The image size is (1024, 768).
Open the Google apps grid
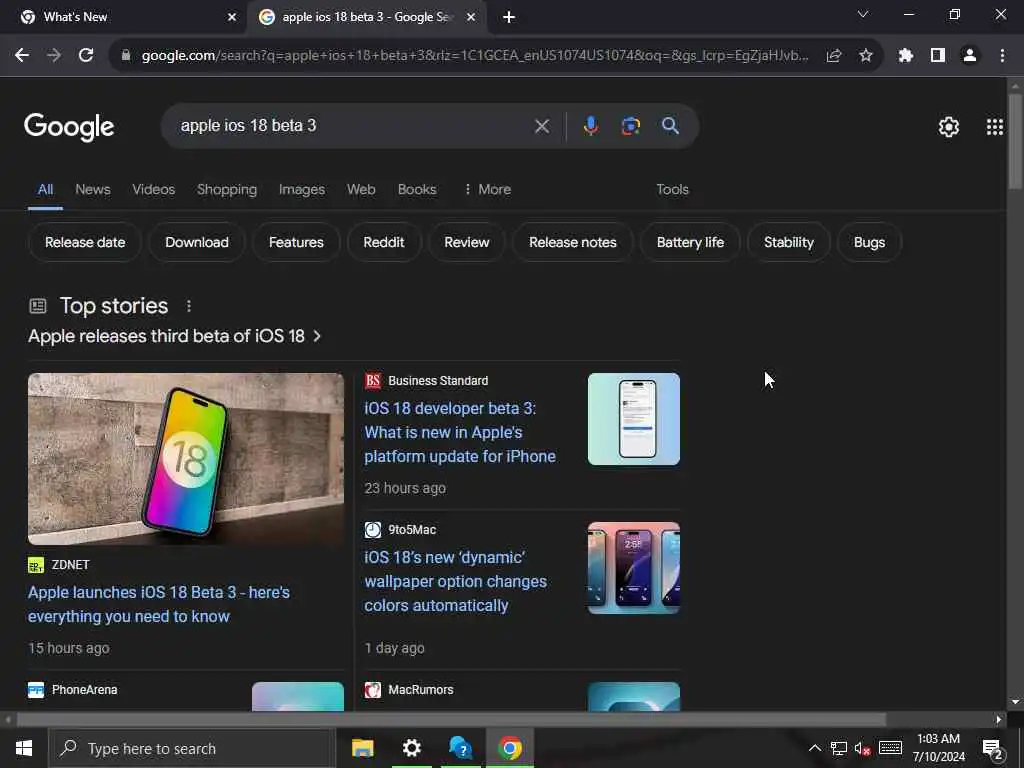[995, 127]
